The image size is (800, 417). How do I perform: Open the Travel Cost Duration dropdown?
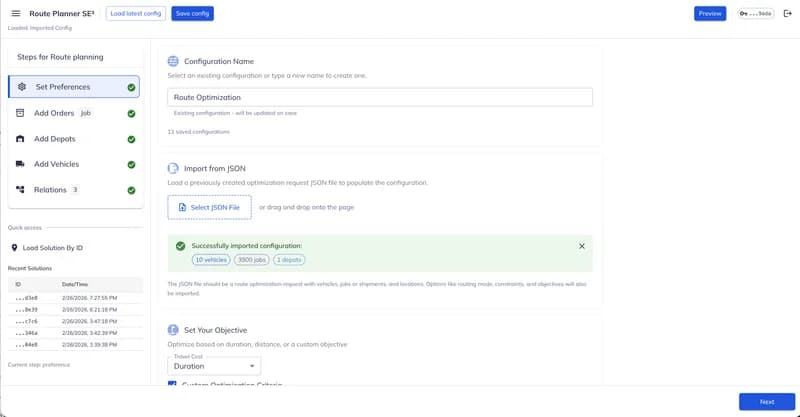click(x=213, y=366)
